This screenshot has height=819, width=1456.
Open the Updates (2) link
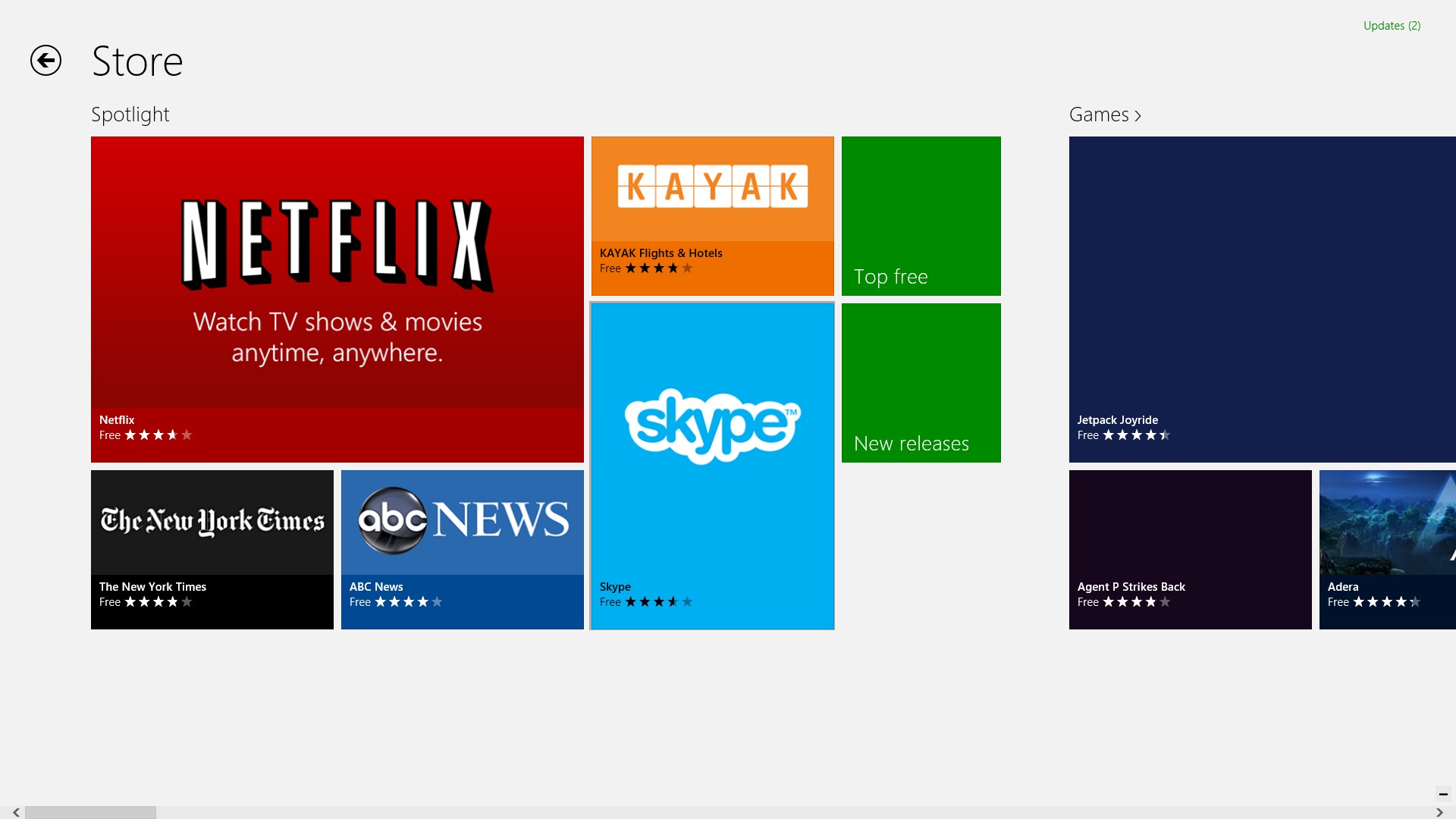[x=1392, y=26]
